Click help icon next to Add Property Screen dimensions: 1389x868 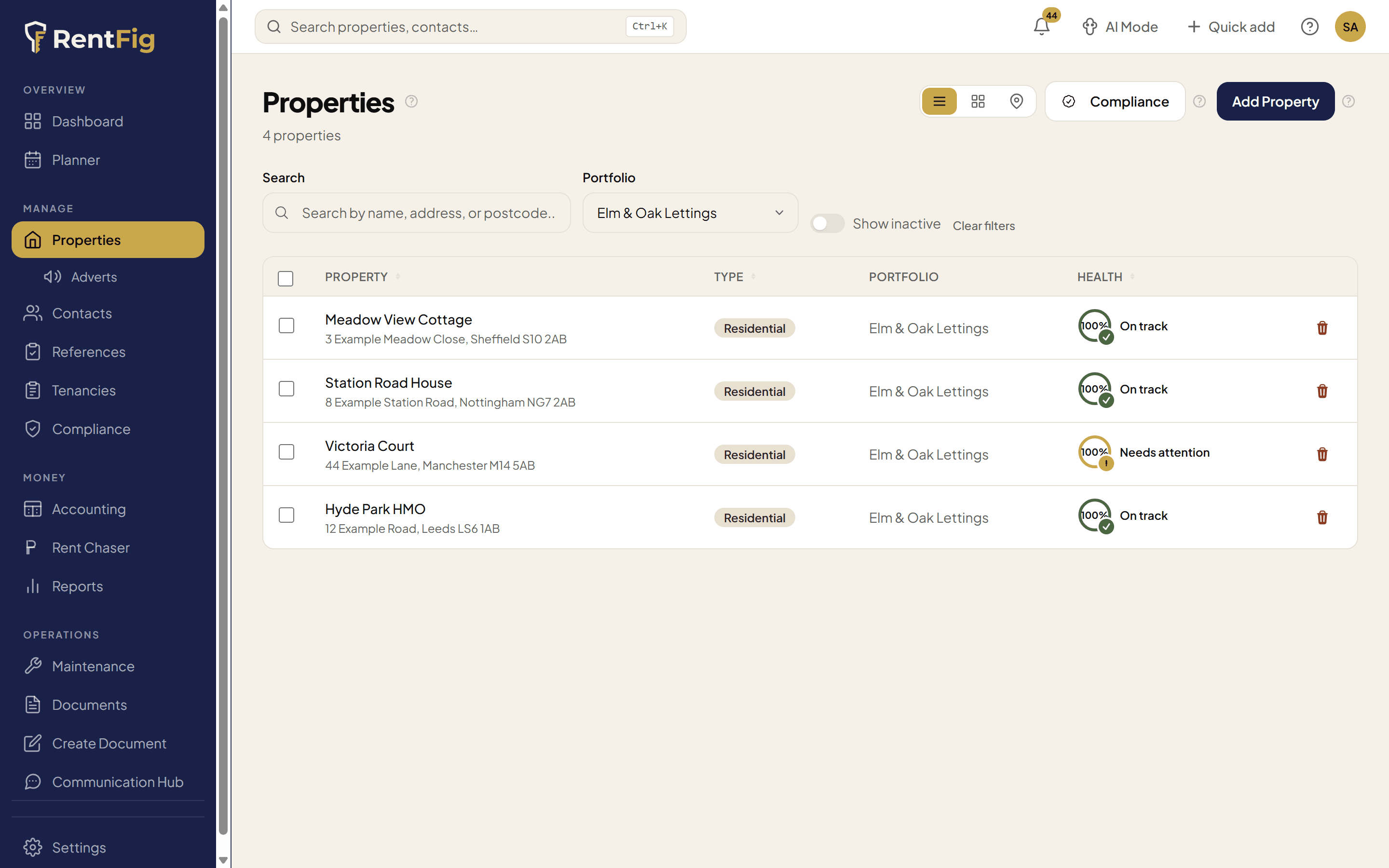pyautogui.click(x=1348, y=102)
